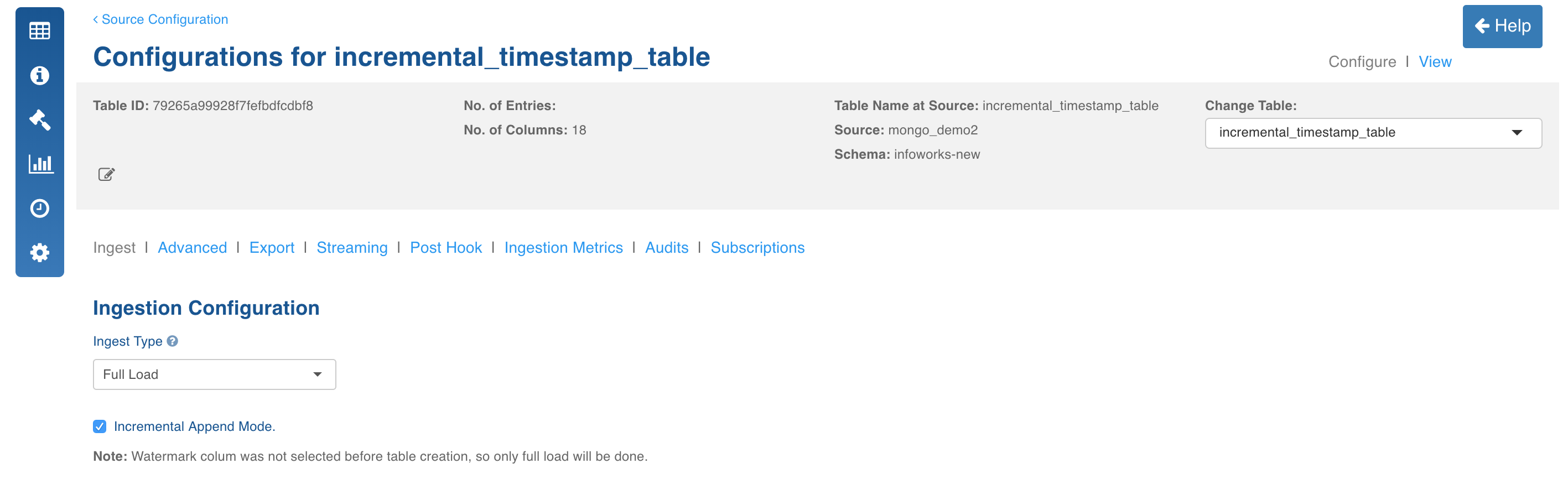Uncheck Incremental Append Mode checkbox
This screenshot has width=1568, height=479.
pyautogui.click(x=100, y=426)
